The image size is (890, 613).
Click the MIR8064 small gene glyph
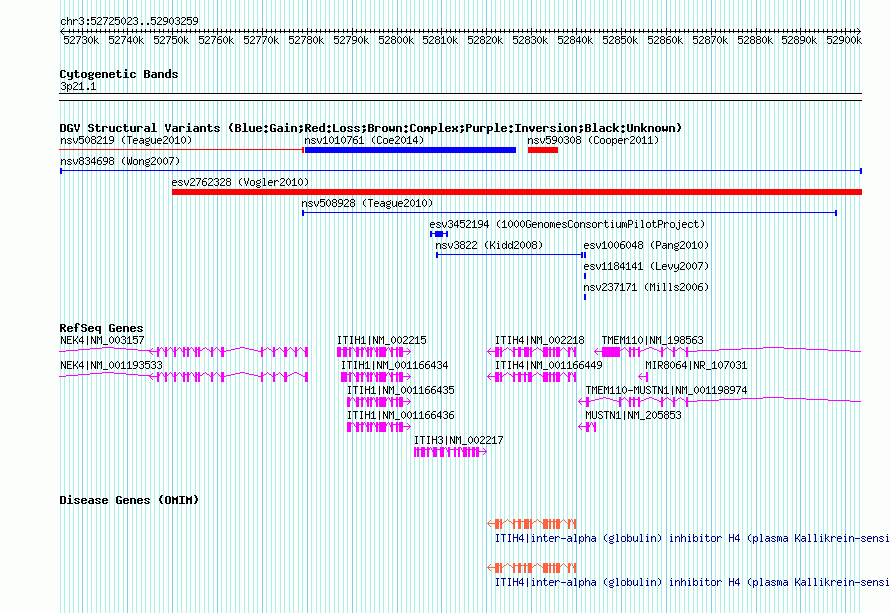coord(643,377)
